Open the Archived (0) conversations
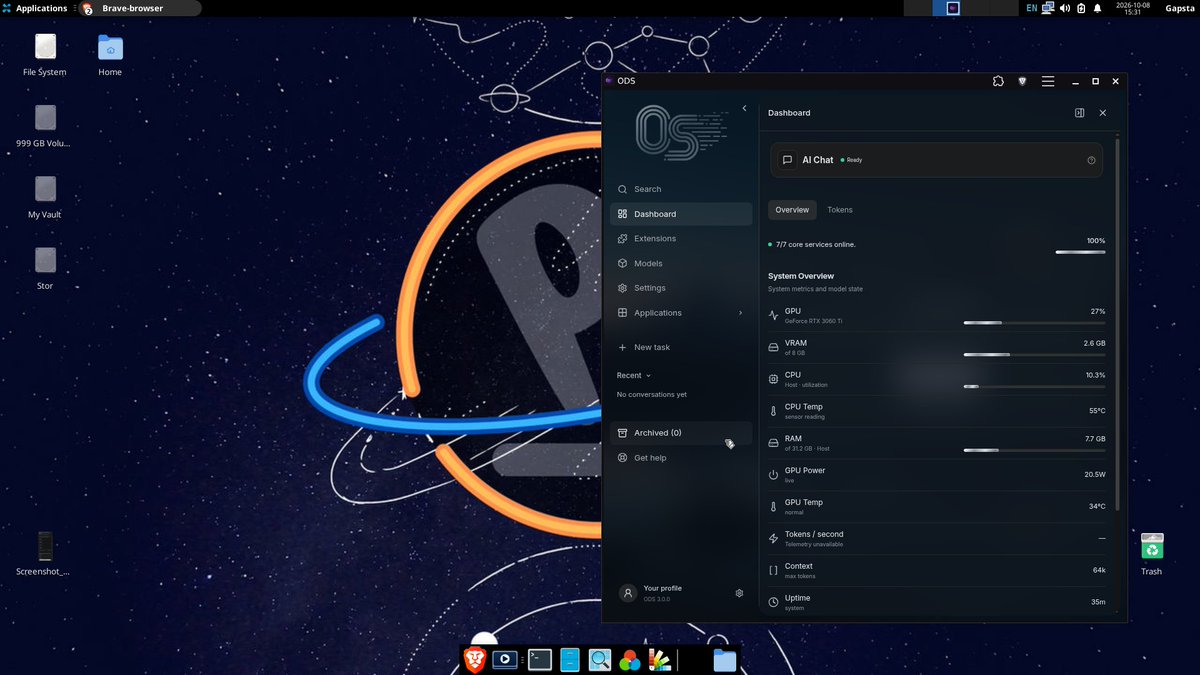The height and width of the screenshot is (675, 1200). coord(681,433)
